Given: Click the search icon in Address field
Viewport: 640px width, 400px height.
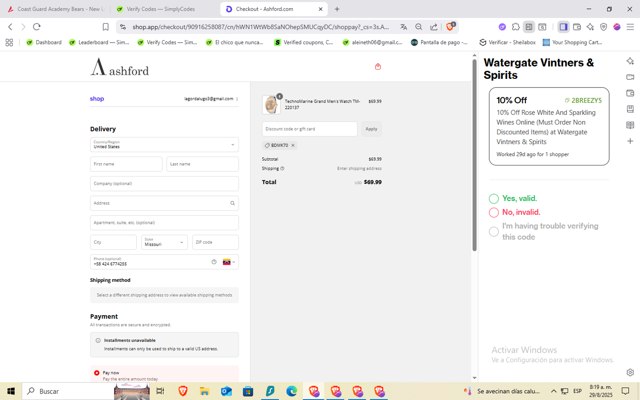Looking at the screenshot, I should pos(232,203).
